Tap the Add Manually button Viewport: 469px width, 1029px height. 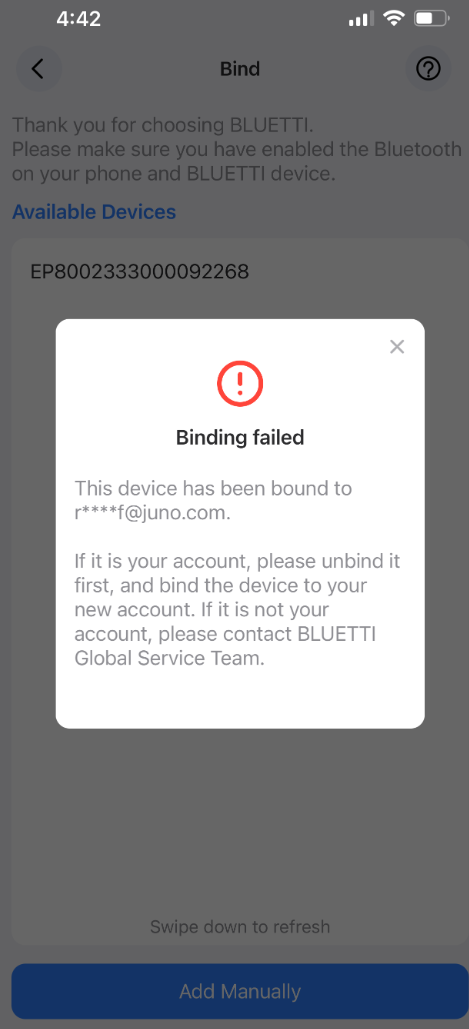(240, 991)
